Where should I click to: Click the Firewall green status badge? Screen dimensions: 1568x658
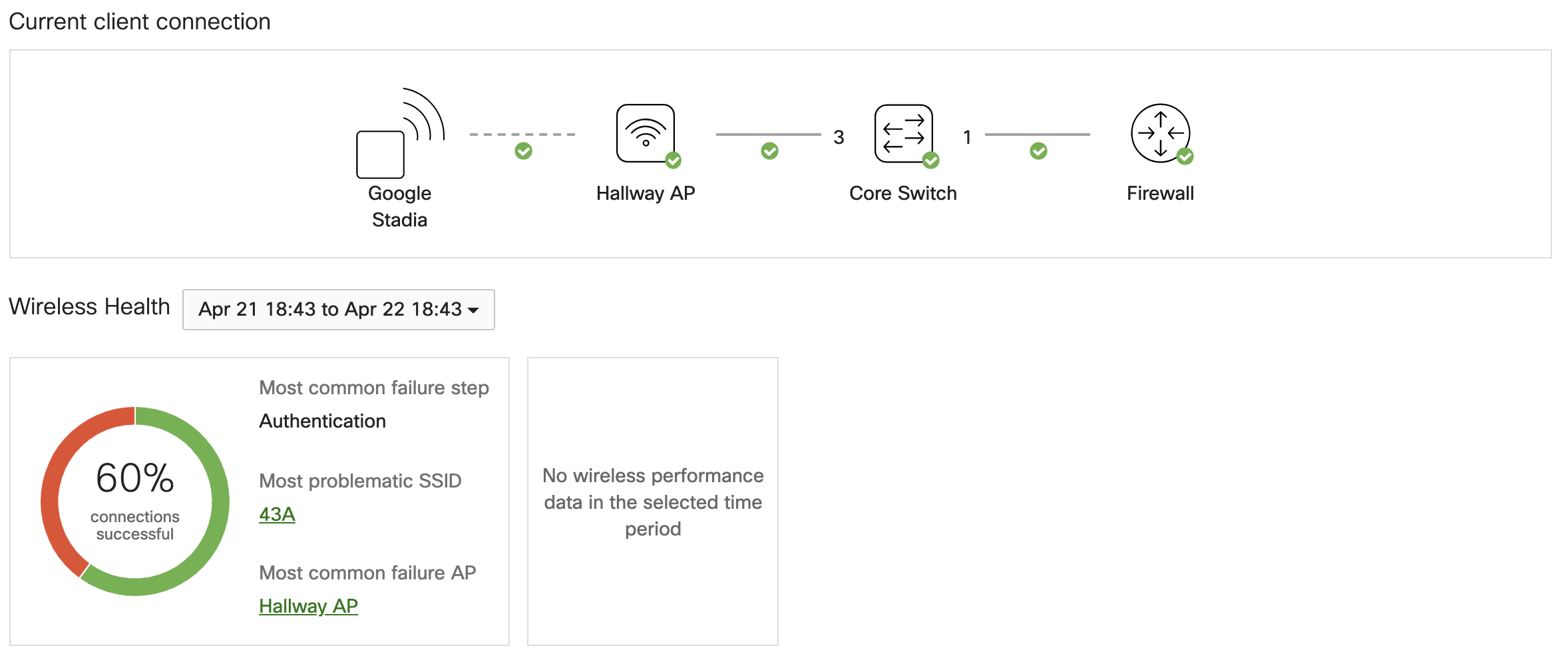1185,157
